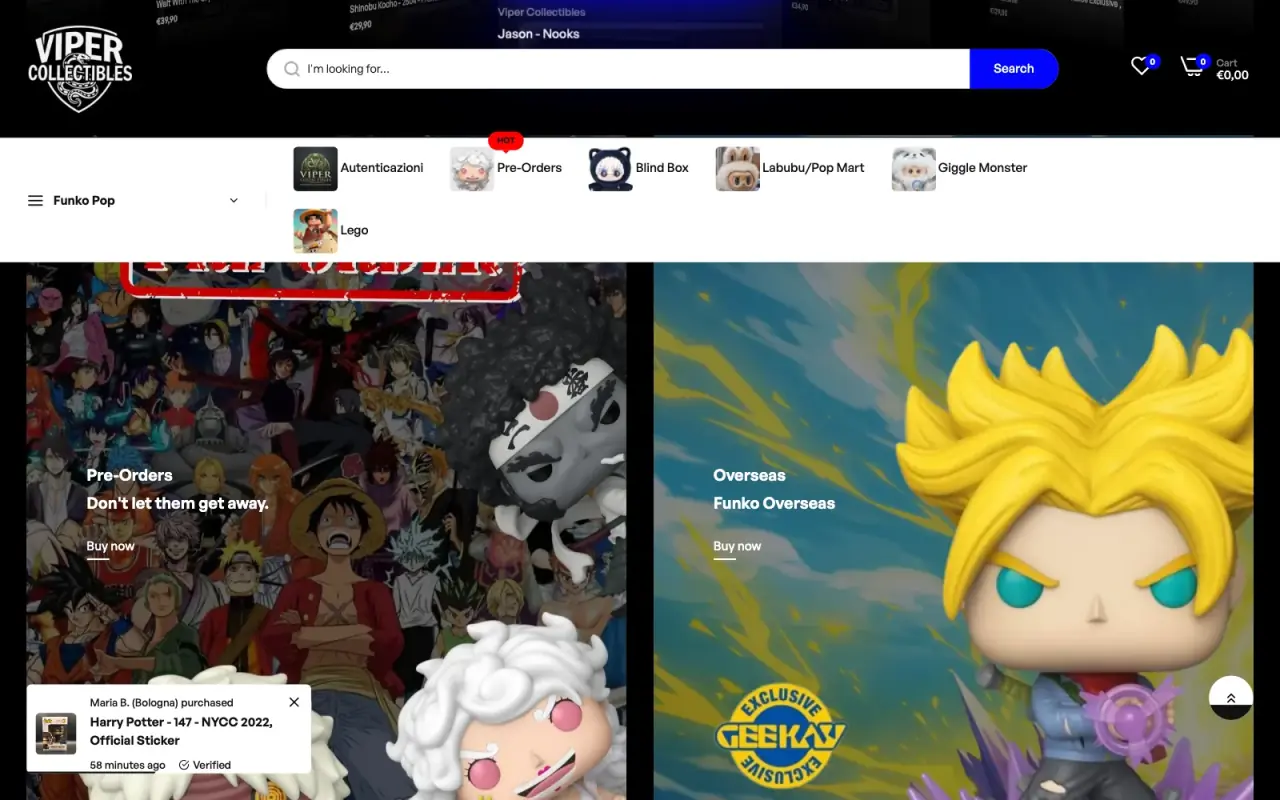Click the Viper Collectibles logo
1280x800 pixels.
pos(80,69)
